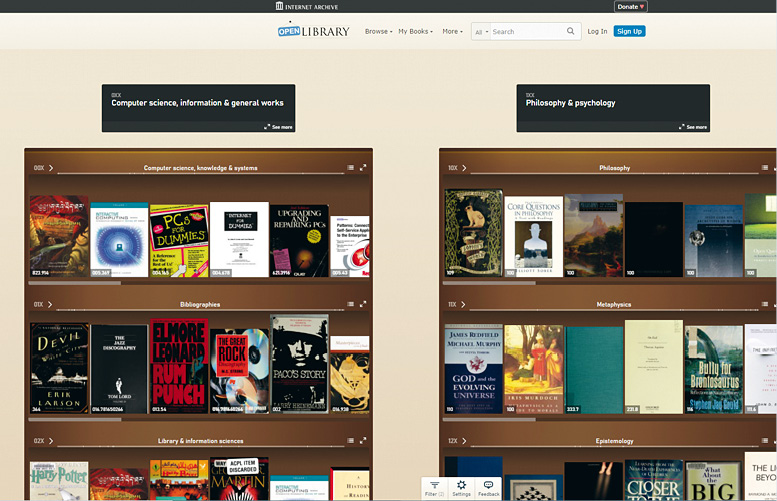Click the Philosophy shelf horizontal scrollbar
Image resolution: width=777 pixels, height=501 pixels.
click(x=489, y=283)
